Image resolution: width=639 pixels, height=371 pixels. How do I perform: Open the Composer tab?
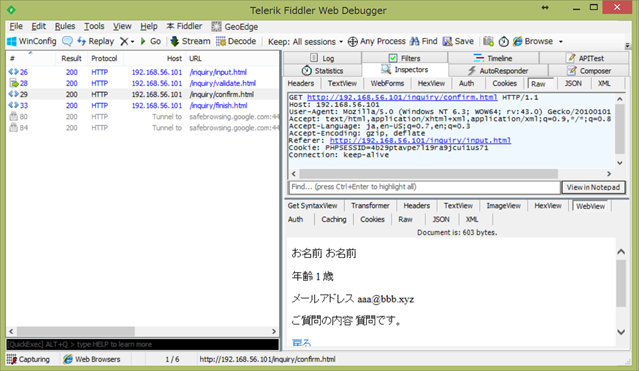(589, 71)
